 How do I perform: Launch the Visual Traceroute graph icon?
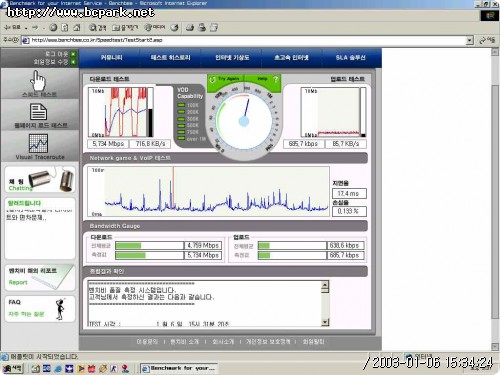tap(38, 143)
